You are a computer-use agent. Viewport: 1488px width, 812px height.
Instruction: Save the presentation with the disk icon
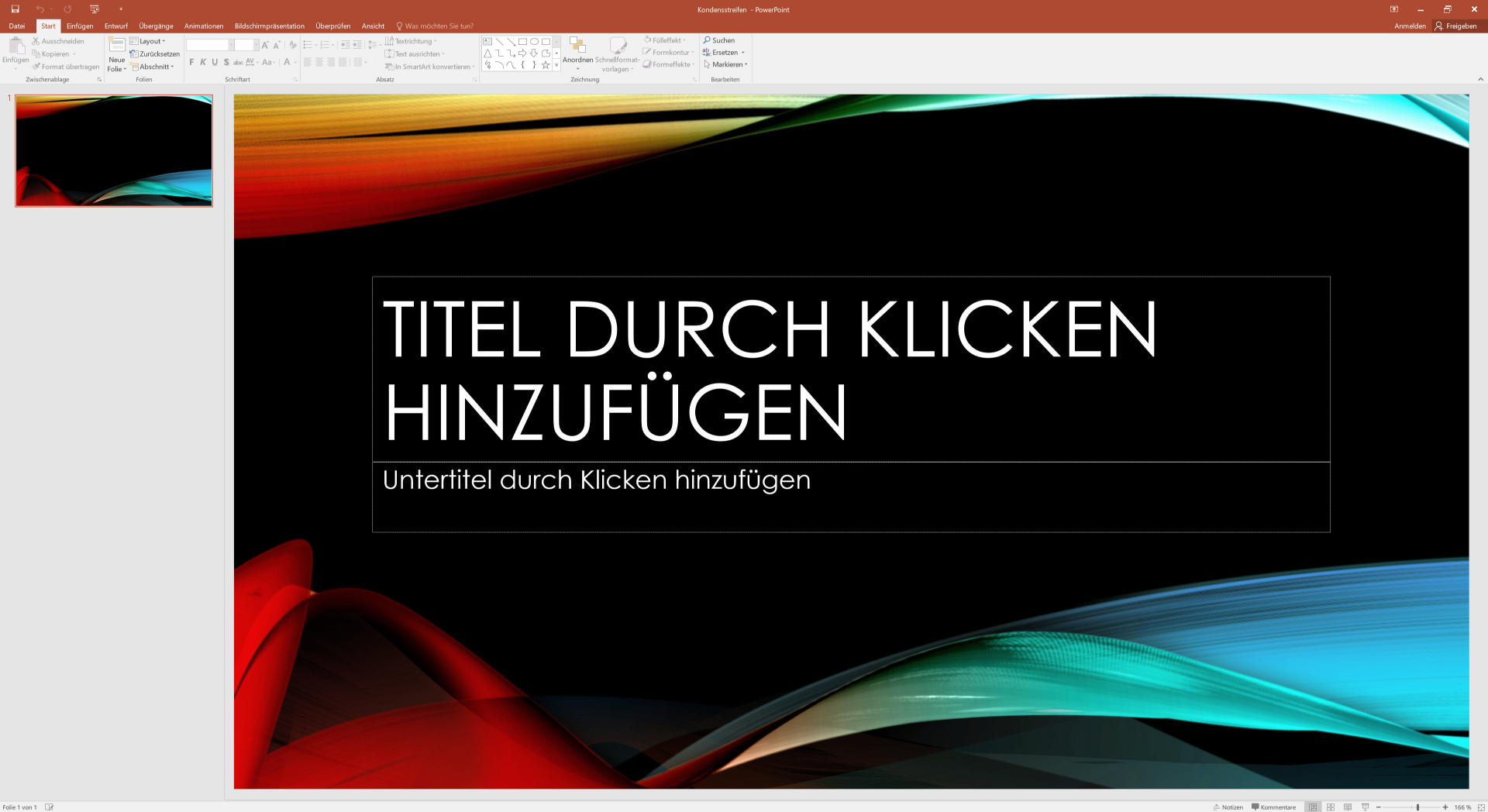[x=15, y=9]
